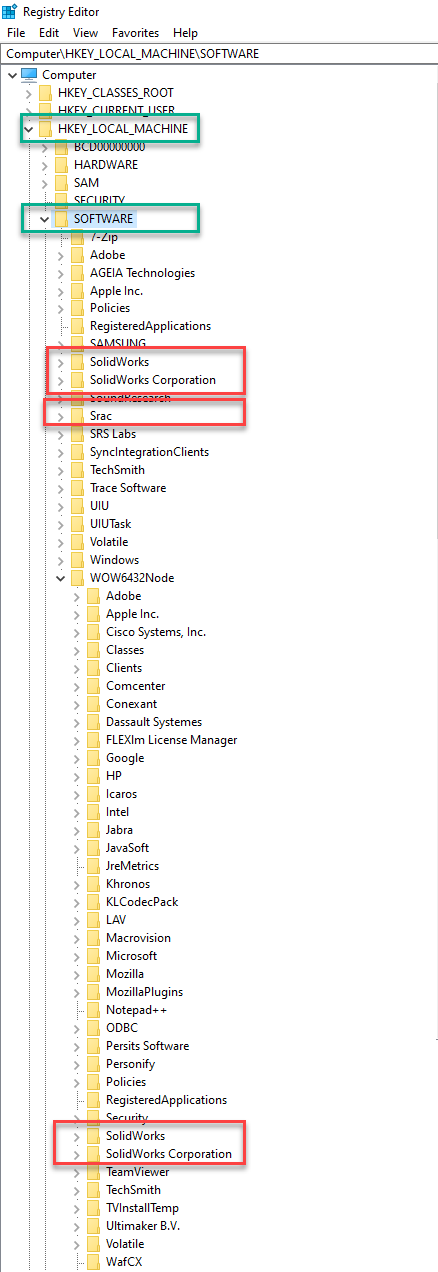Click the Computer icon in the tree root

point(28,75)
